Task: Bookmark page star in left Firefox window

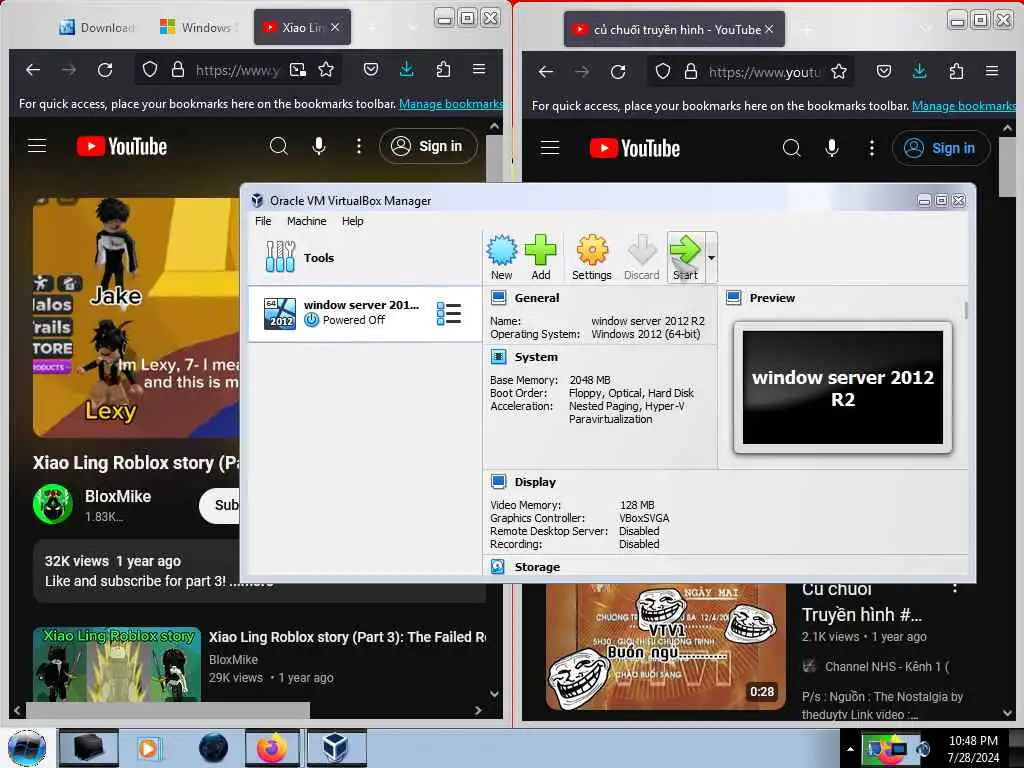Action: click(x=326, y=69)
